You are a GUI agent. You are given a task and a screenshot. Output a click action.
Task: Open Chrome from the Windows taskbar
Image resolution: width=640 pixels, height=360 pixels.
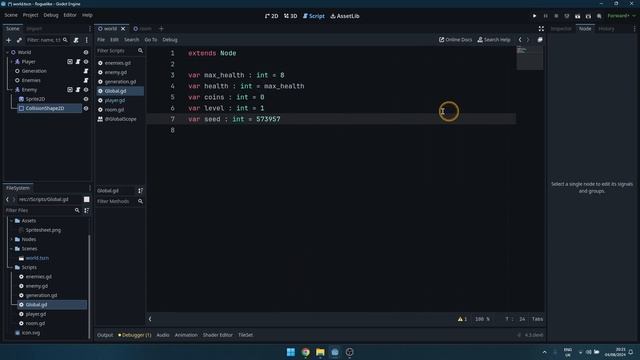pos(305,352)
